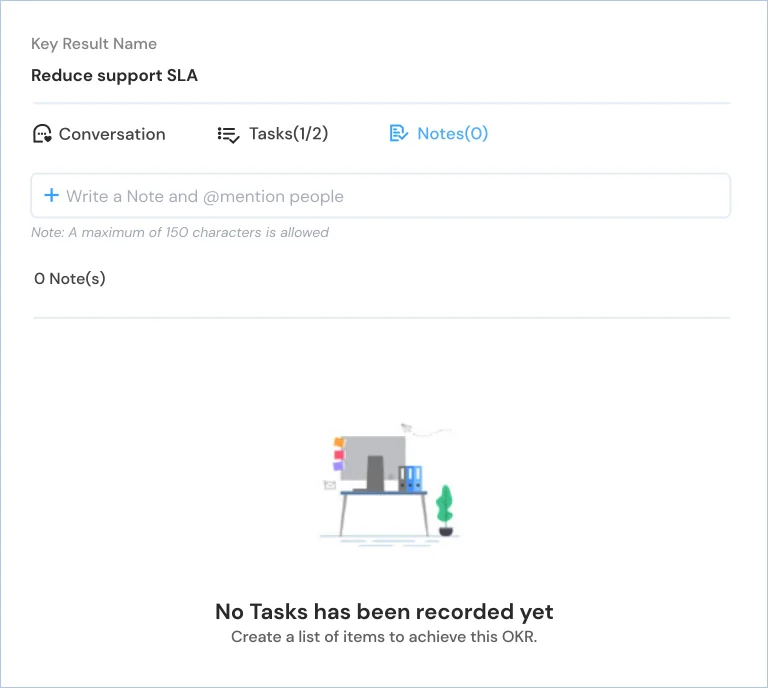Click the Key Result Name label
Image resolution: width=768 pixels, height=688 pixels.
(x=94, y=44)
